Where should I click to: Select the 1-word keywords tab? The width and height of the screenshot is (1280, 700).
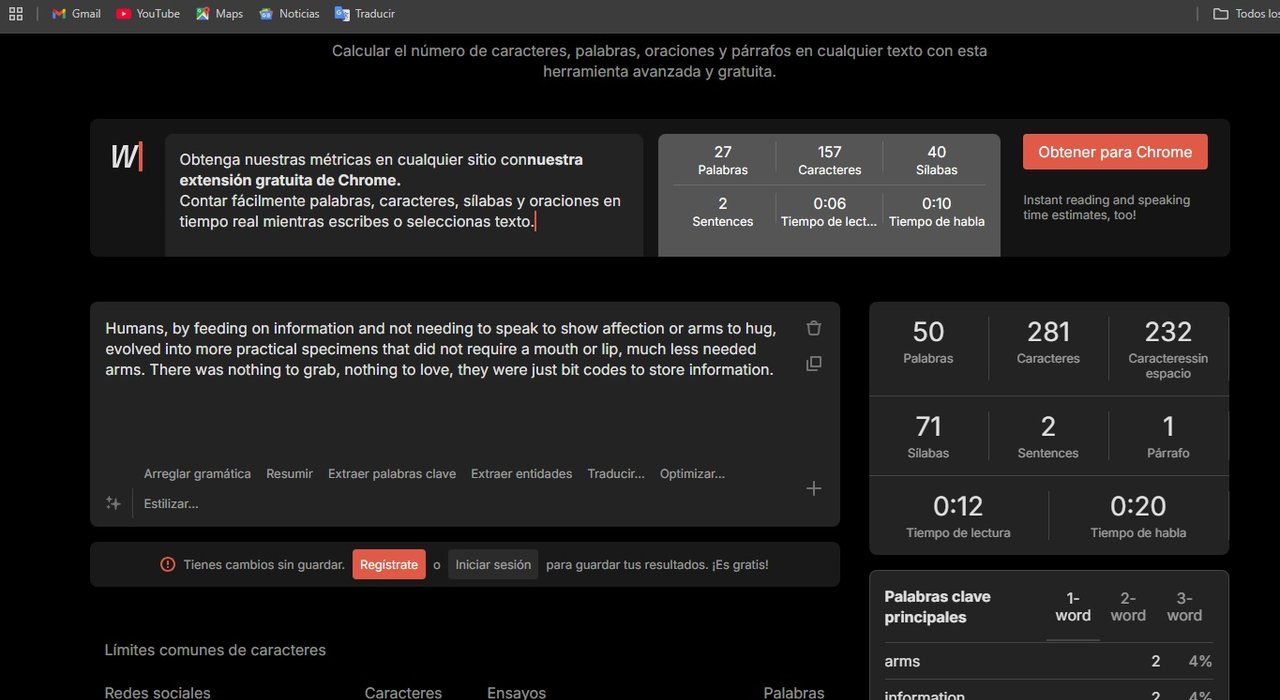1073,607
